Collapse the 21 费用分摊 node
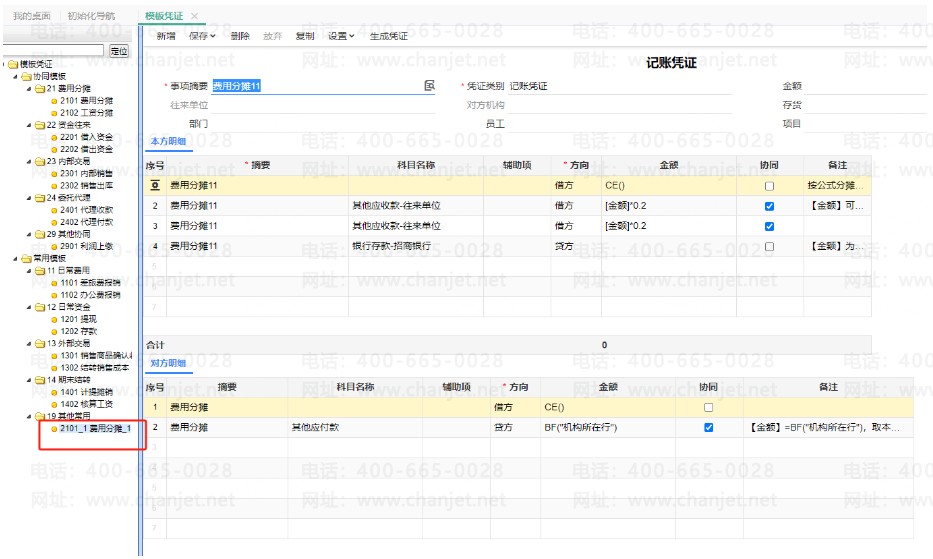Viewport: 933px width, 559px height. [29, 89]
